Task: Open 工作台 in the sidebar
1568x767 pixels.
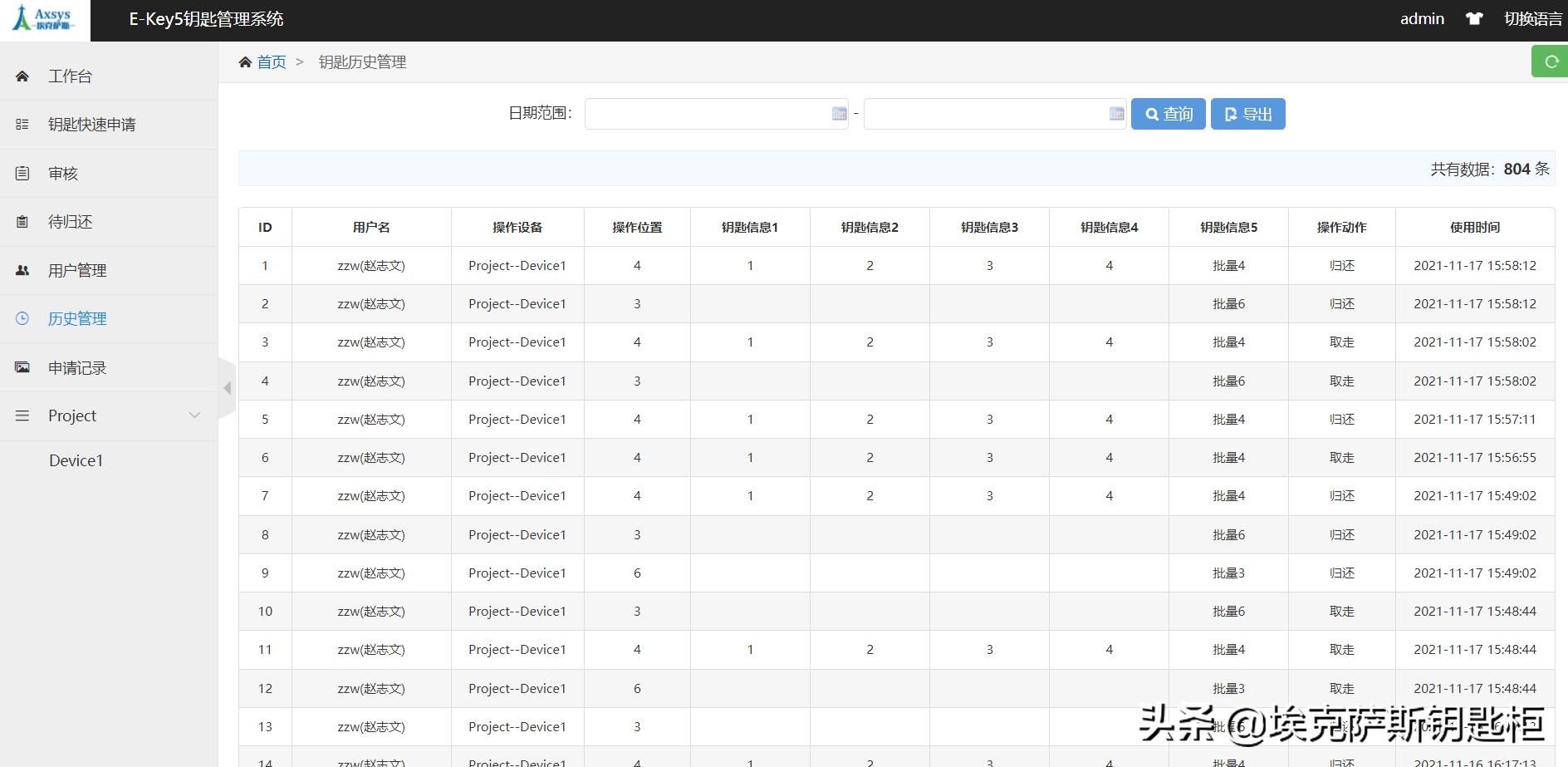Action: coord(71,76)
